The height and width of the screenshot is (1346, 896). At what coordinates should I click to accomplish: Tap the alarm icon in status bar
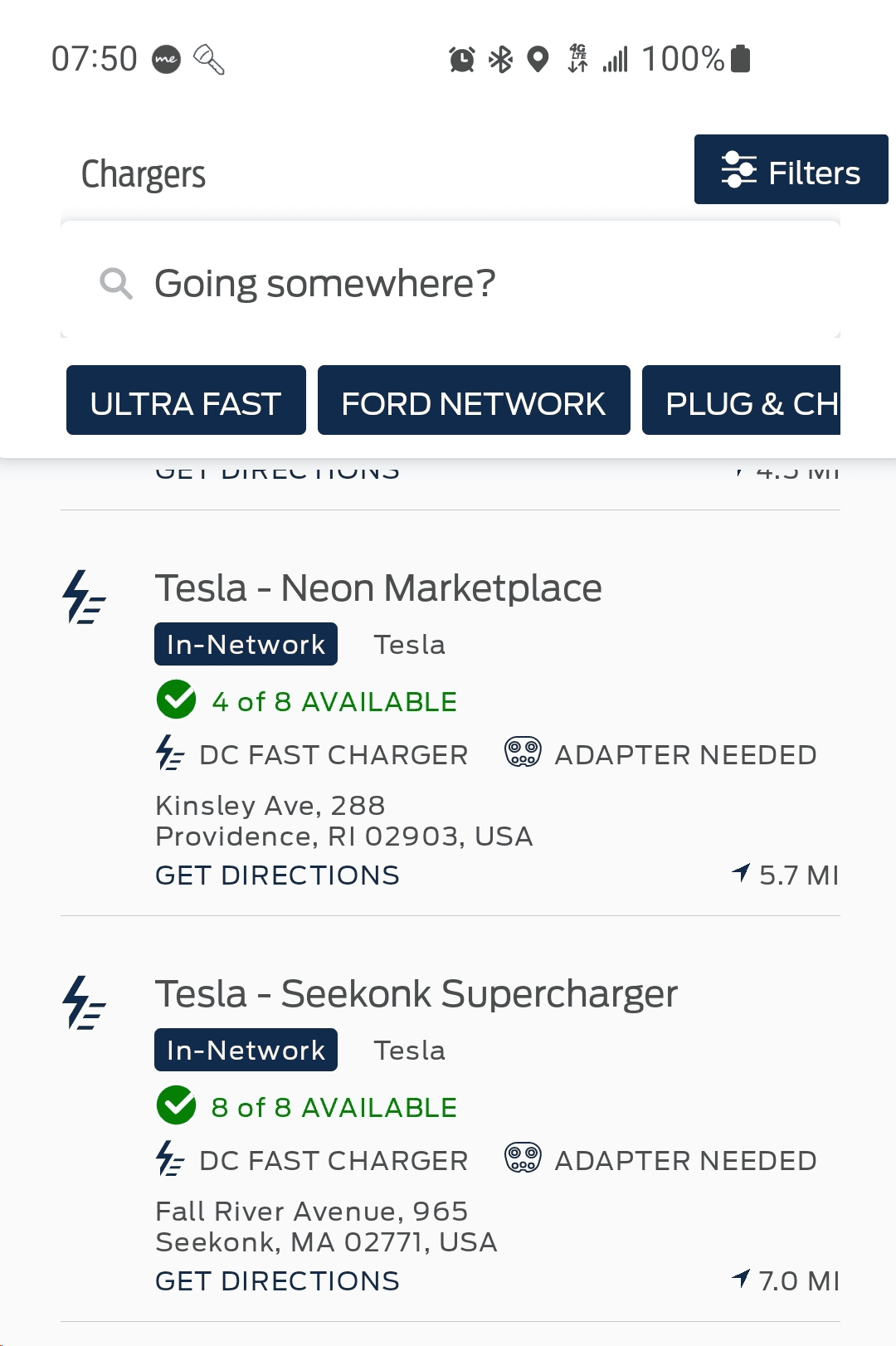coord(461,59)
